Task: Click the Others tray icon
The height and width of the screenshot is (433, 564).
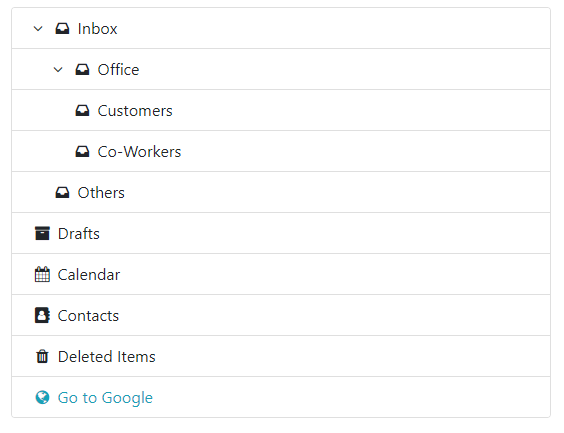Action: point(62,193)
